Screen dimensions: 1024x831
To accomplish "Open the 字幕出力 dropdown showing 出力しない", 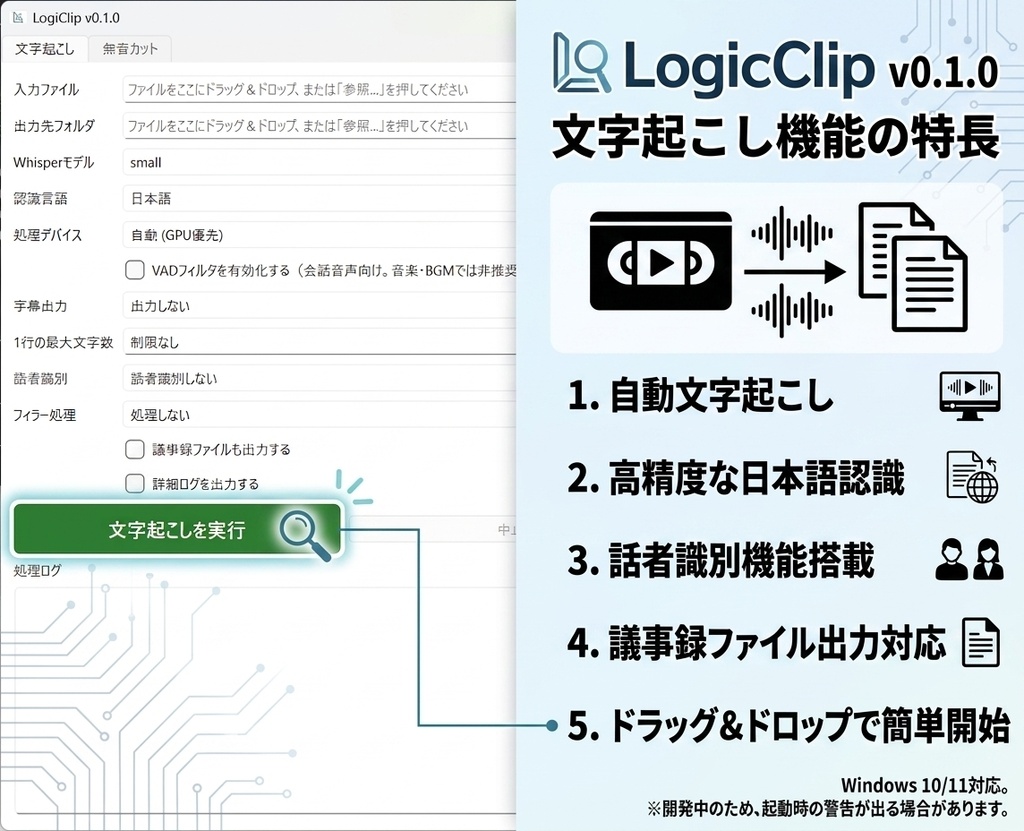I will click(x=319, y=306).
